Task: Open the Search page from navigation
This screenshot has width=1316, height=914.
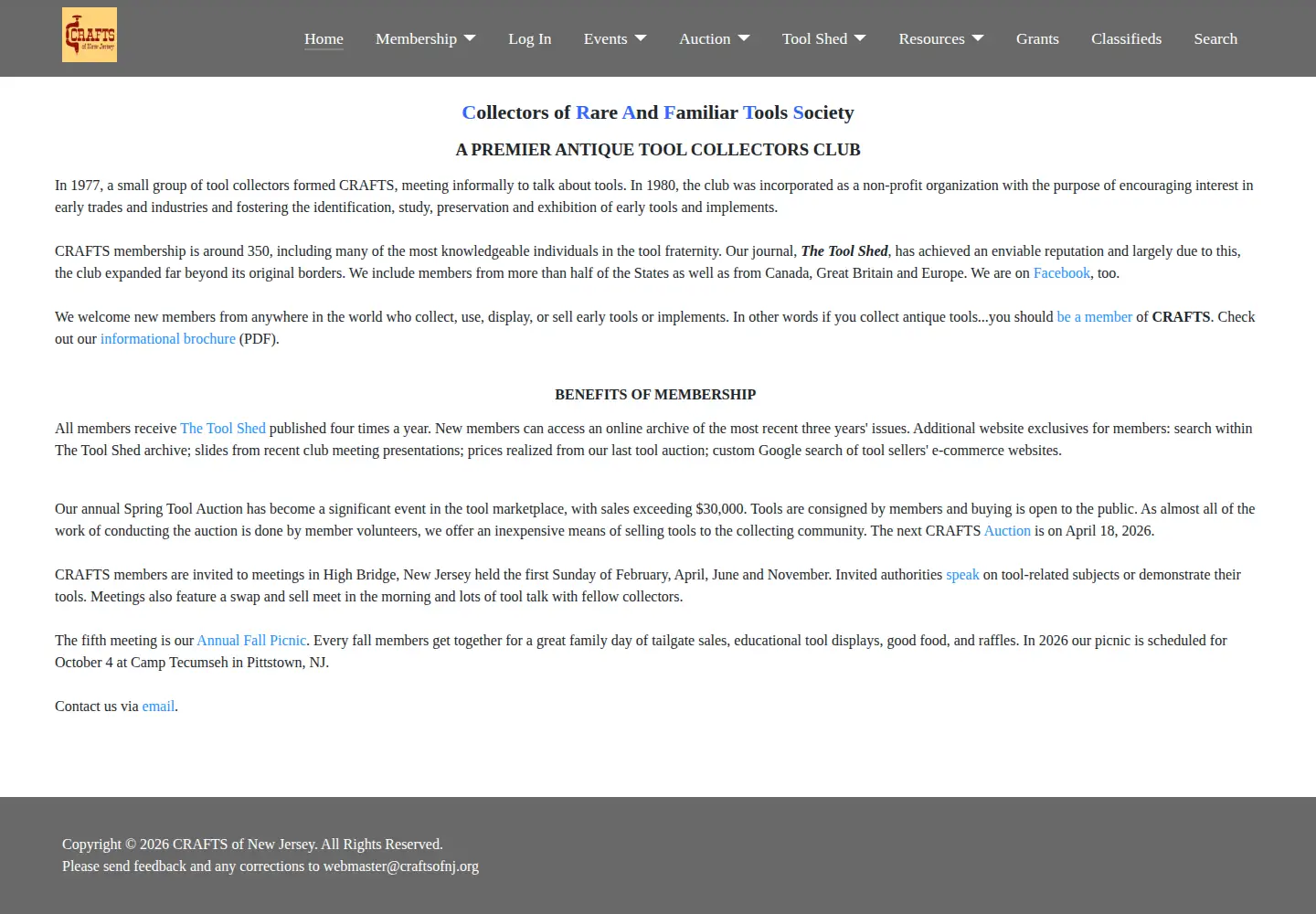Action: coord(1215,38)
